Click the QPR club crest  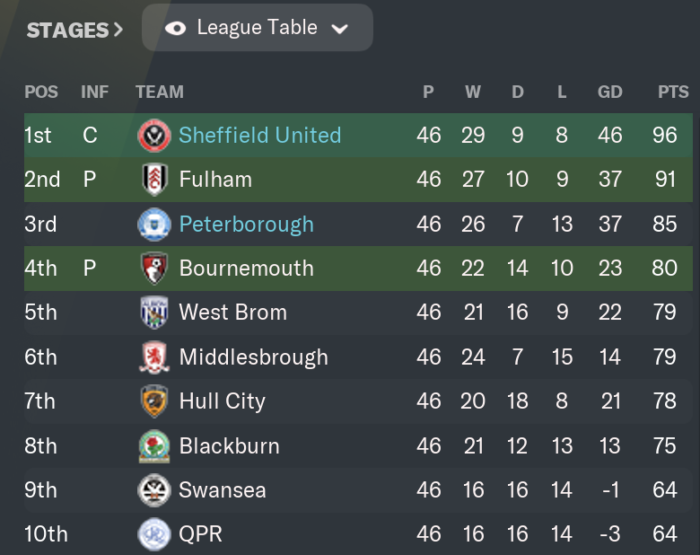coord(154,534)
